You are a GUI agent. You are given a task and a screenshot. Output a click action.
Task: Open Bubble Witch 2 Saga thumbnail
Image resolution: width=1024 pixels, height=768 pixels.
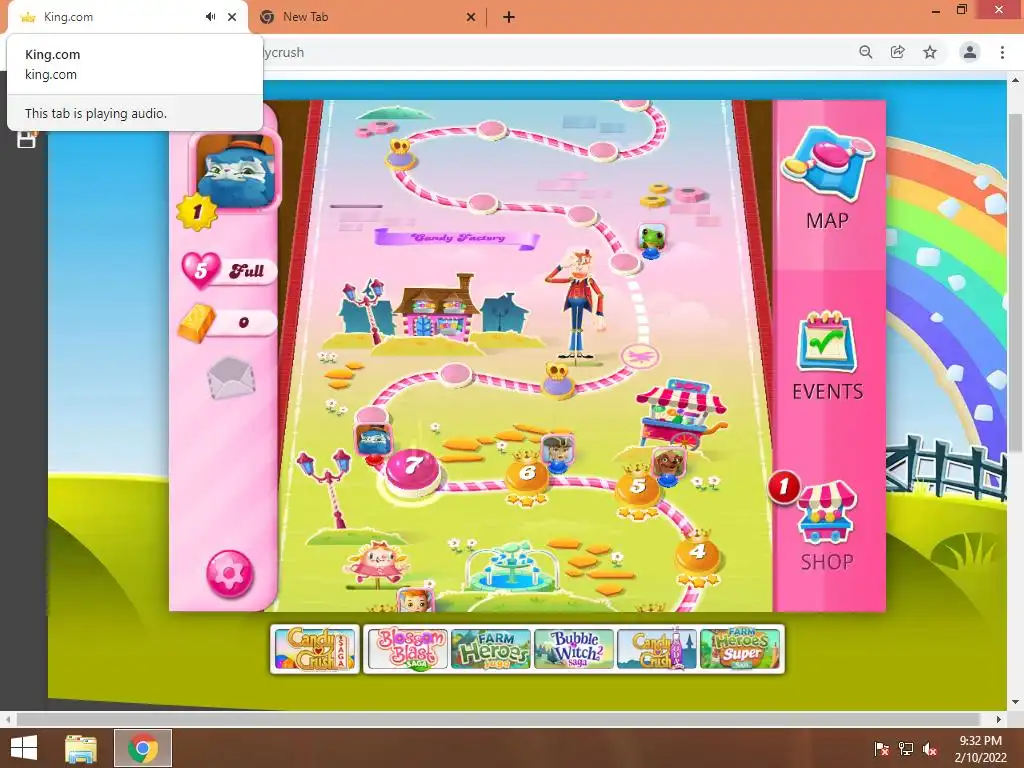click(x=574, y=649)
